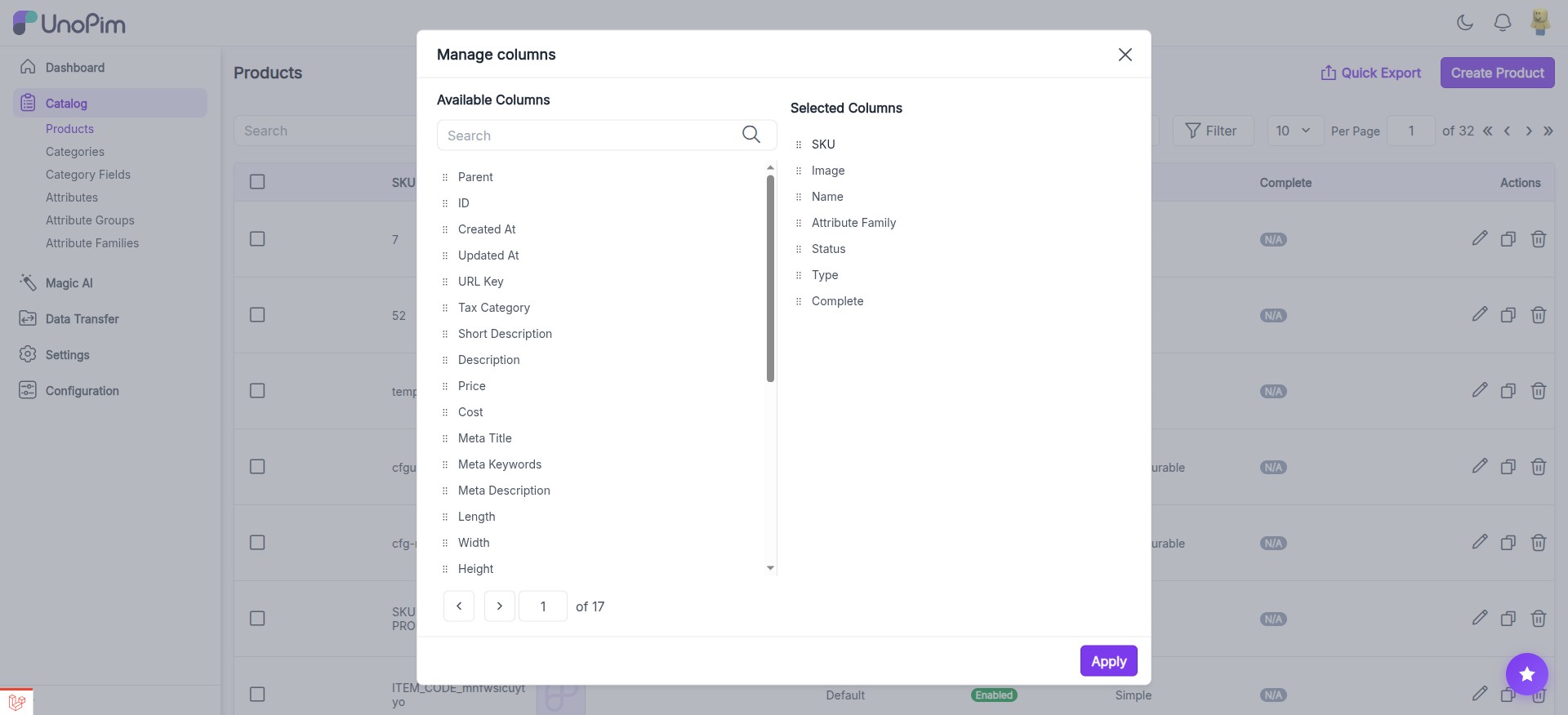Go to next column page in dialog
Viewport: 1568px width, 715px height.
coord(500,606)
